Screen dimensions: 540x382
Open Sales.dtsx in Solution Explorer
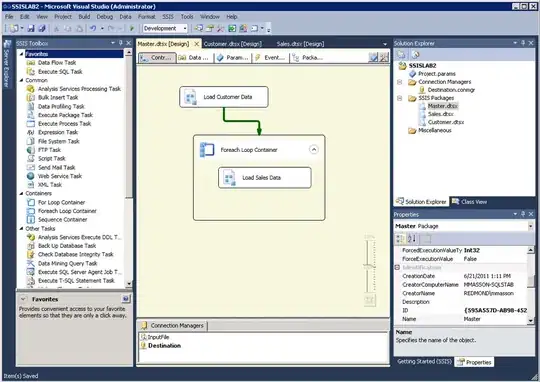pyautogui.click(x=440, y=114)
